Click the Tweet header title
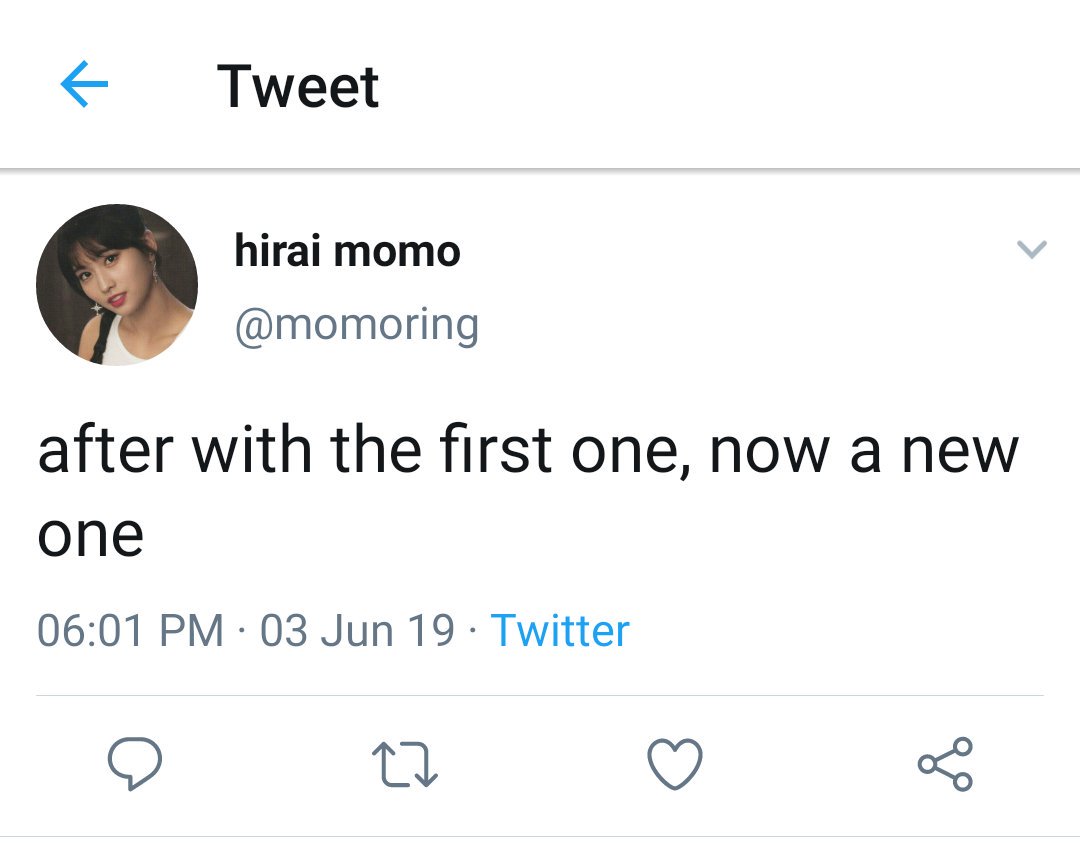 (298, 87)
